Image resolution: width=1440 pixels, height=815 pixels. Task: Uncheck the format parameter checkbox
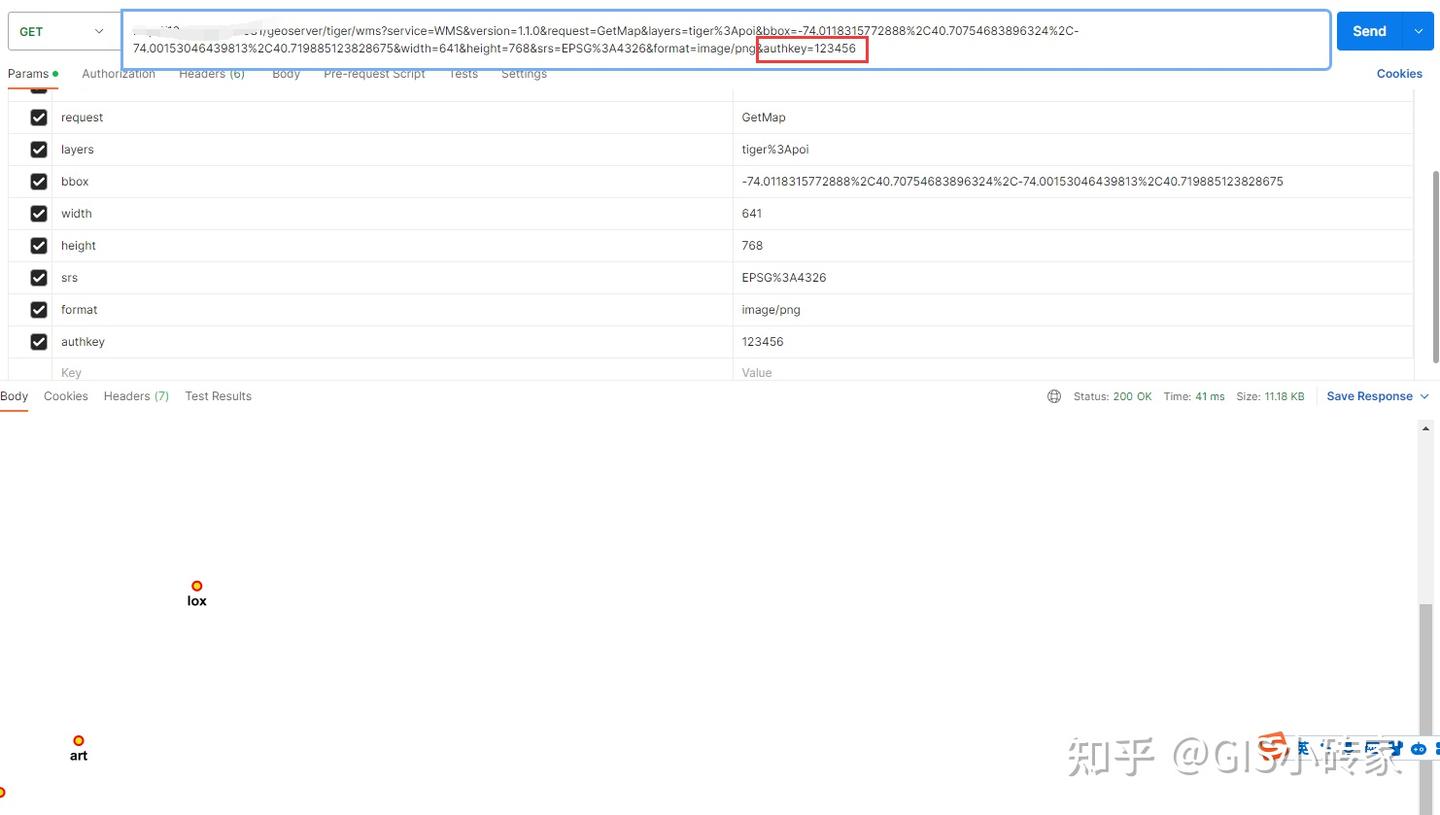point(38,309)
